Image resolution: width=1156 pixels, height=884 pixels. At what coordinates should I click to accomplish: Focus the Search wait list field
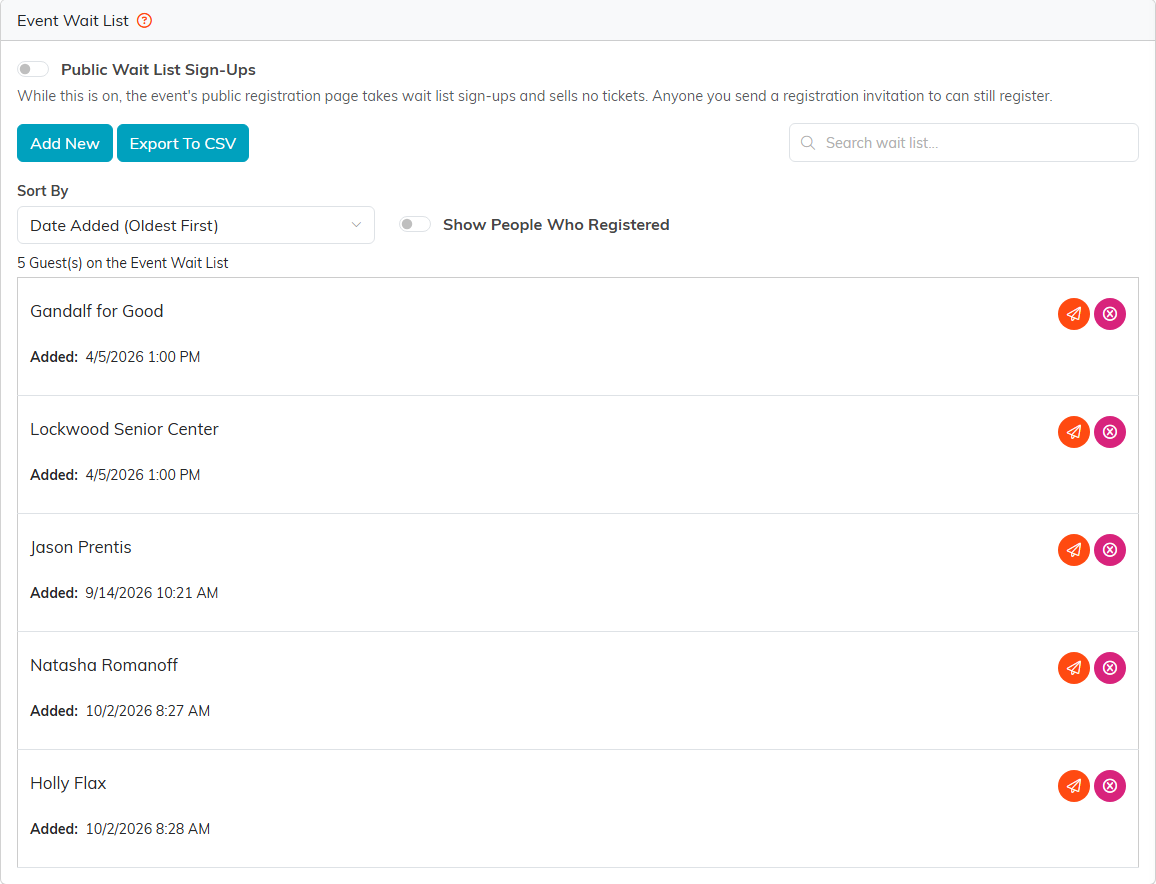coord(964,142)
